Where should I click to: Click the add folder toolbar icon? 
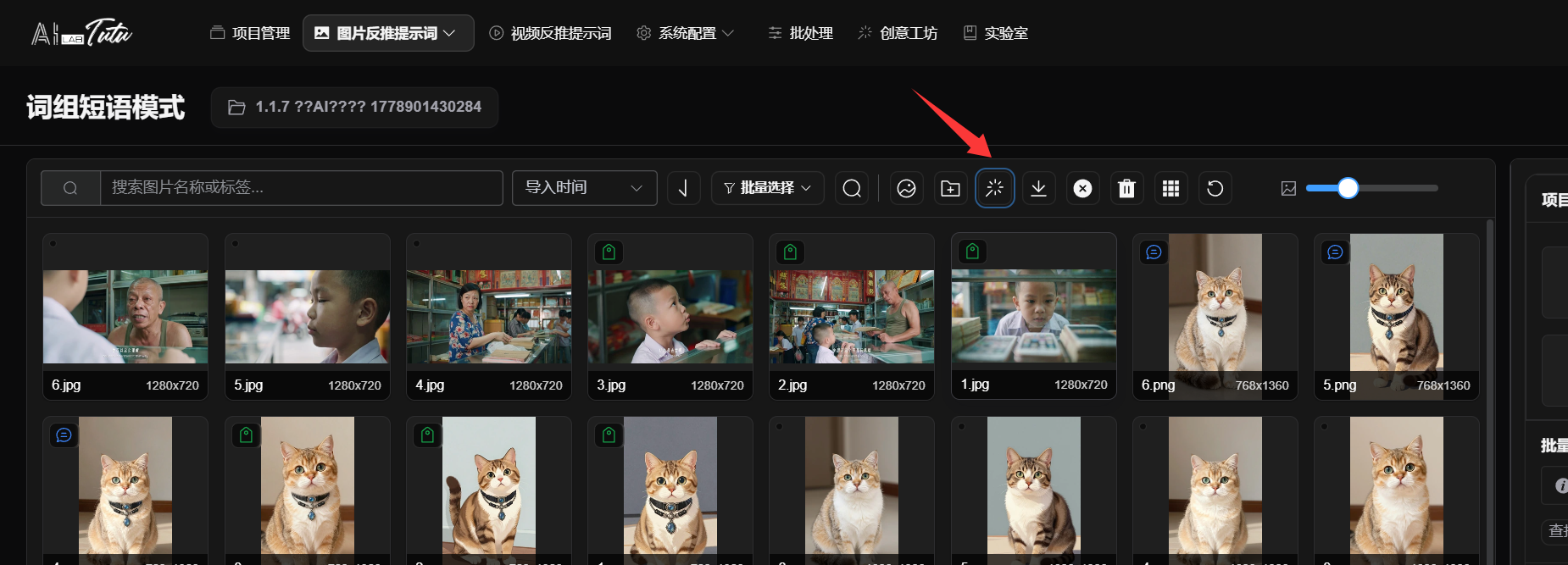[x=950, y=188]
